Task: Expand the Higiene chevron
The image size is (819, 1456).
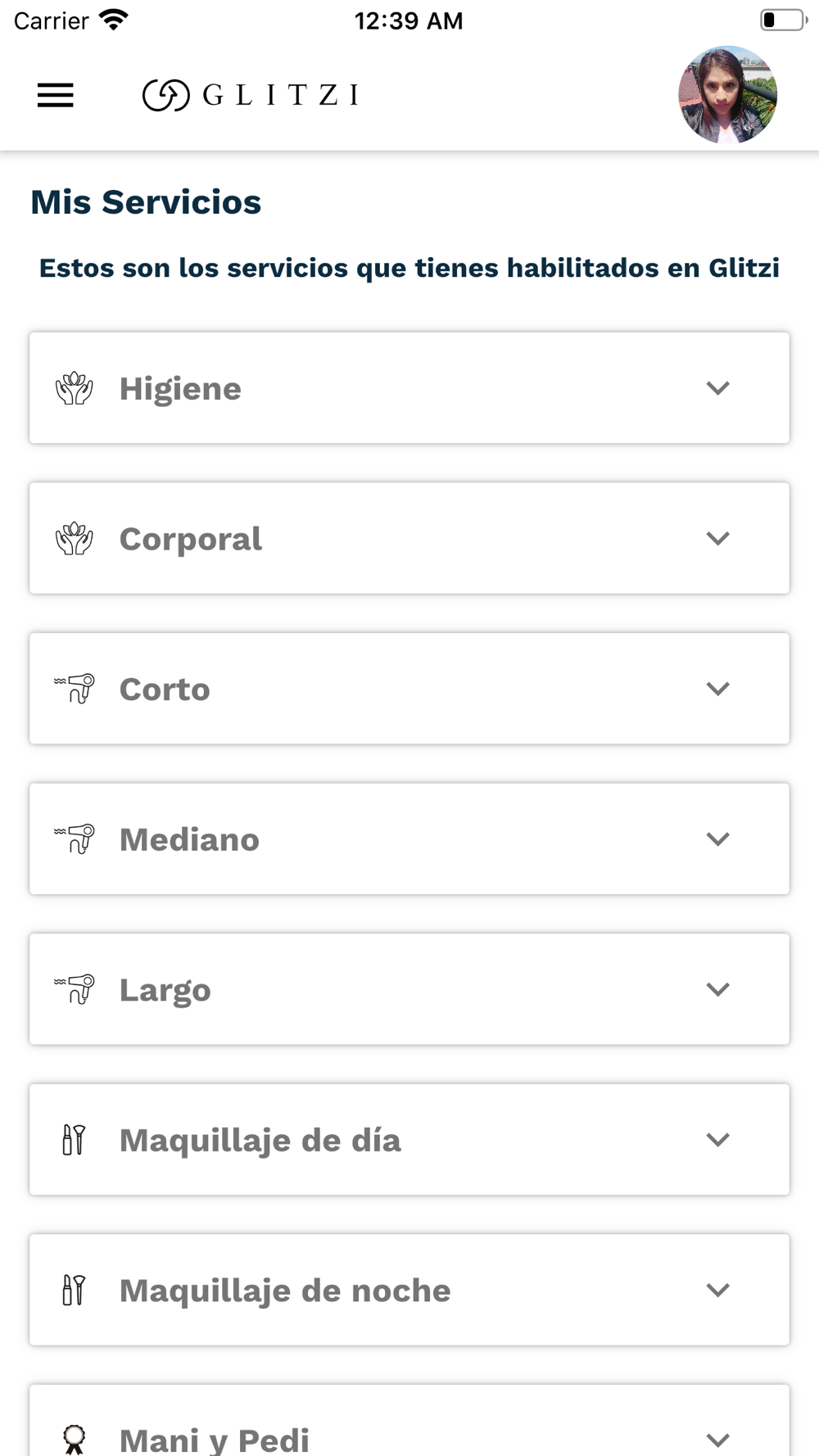Action: point(717,388)
